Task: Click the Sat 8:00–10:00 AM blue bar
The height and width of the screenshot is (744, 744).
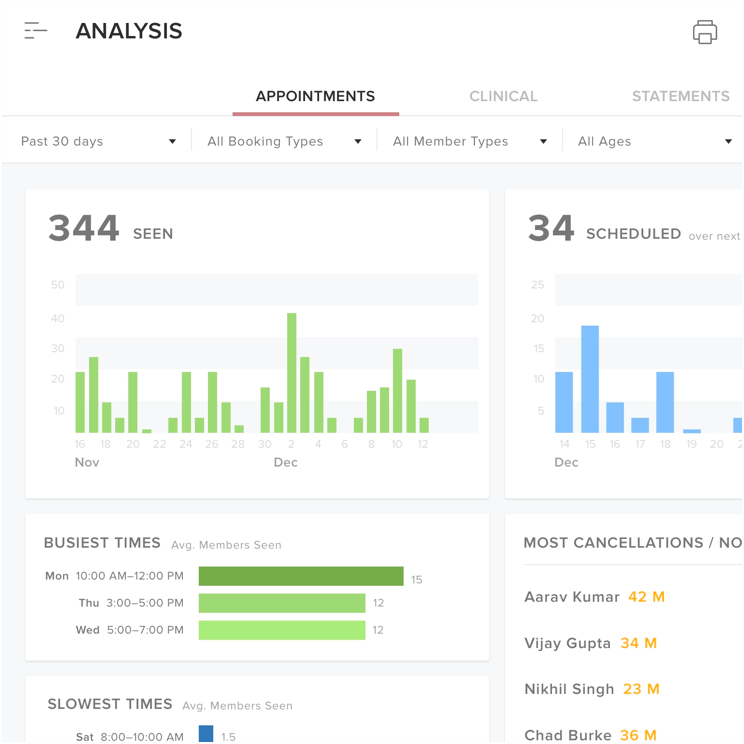Action: tap(206, 734)
